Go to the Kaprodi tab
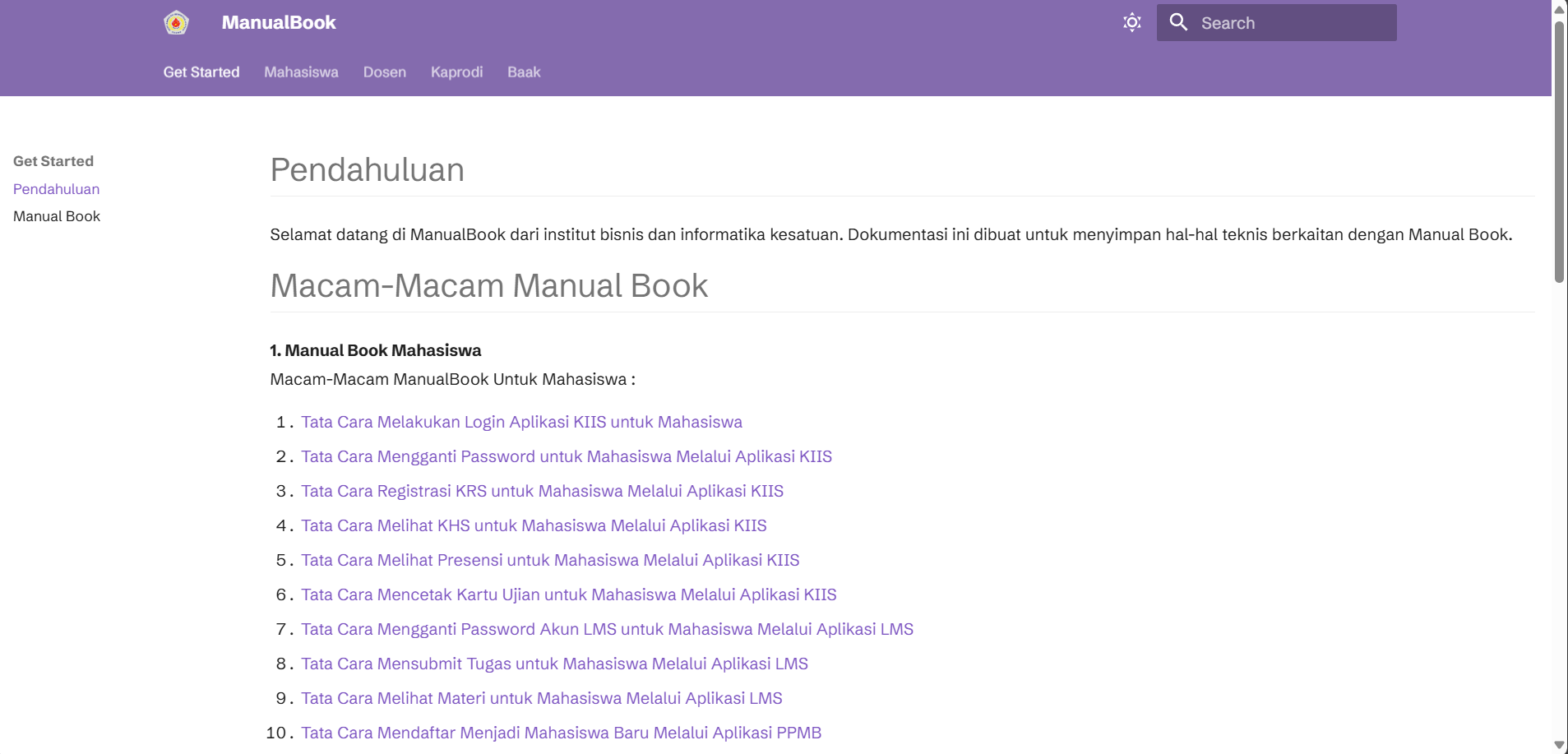Image resolution: width=1568 pixels, height=754 pixels. coord(456,72)
